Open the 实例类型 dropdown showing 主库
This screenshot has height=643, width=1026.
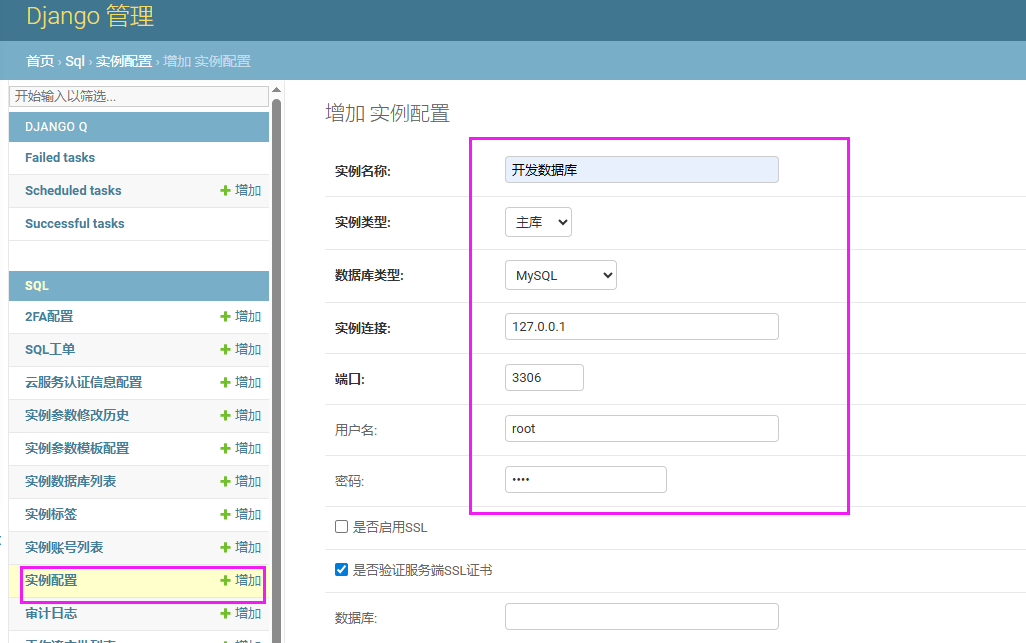[539, 222]
